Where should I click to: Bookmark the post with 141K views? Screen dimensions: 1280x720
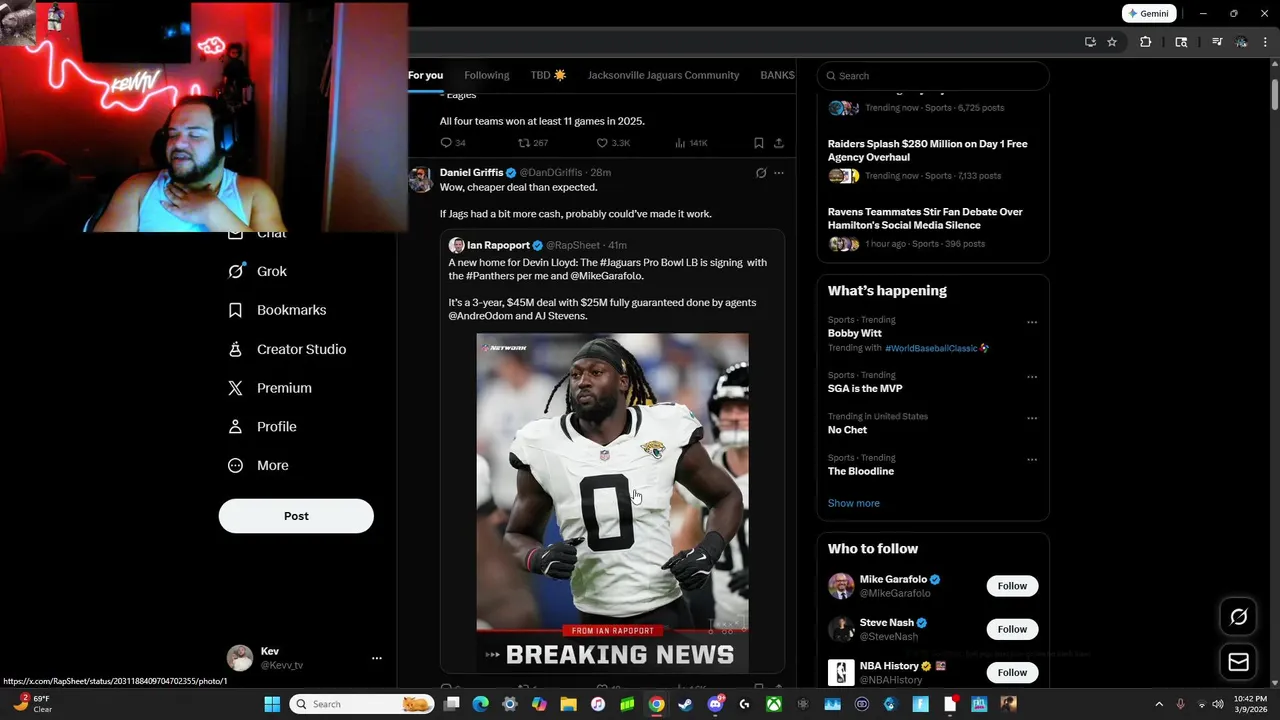click(x=759, y=143)
